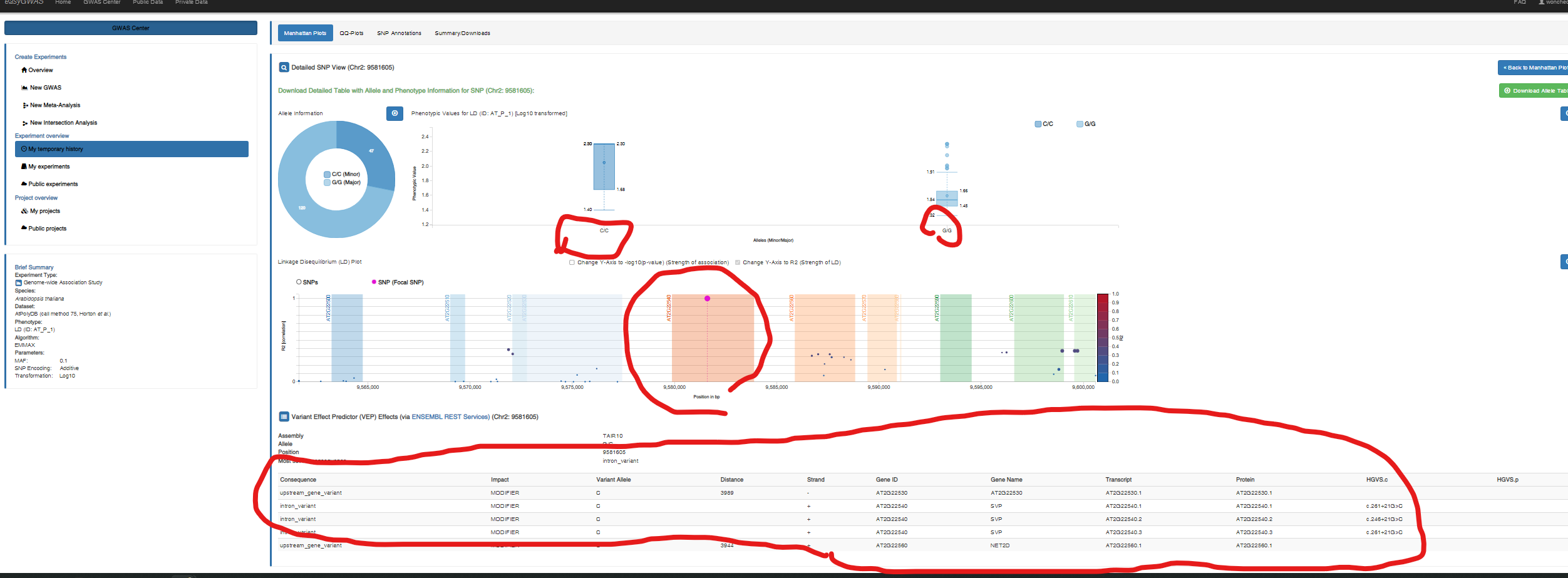This screenshot has width=1568, height=578.
Task: Click the magenta focal SNP point
Action: tap(707, 299)
